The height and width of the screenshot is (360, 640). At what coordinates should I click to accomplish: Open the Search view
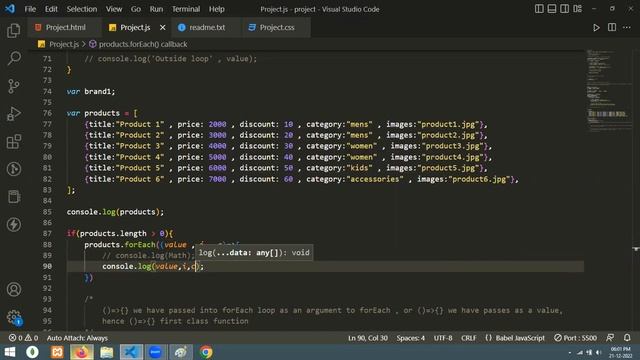coord(13,58)
